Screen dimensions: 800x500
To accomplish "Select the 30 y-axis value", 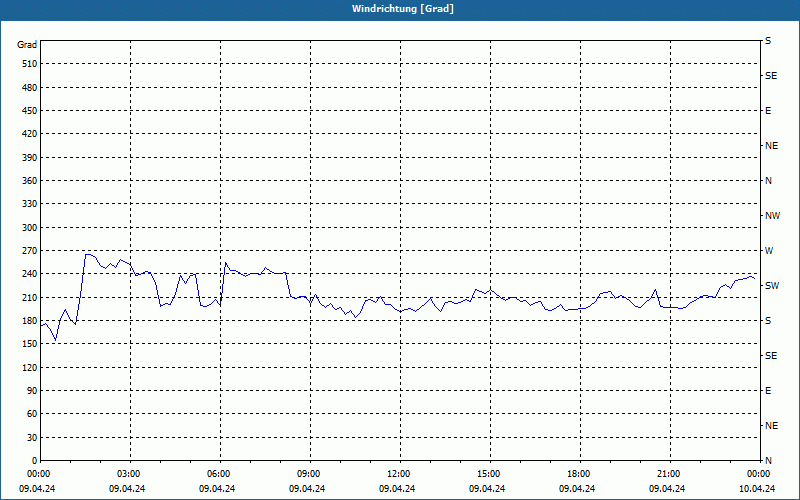I will pyautogui.click(x=31, y=437).
